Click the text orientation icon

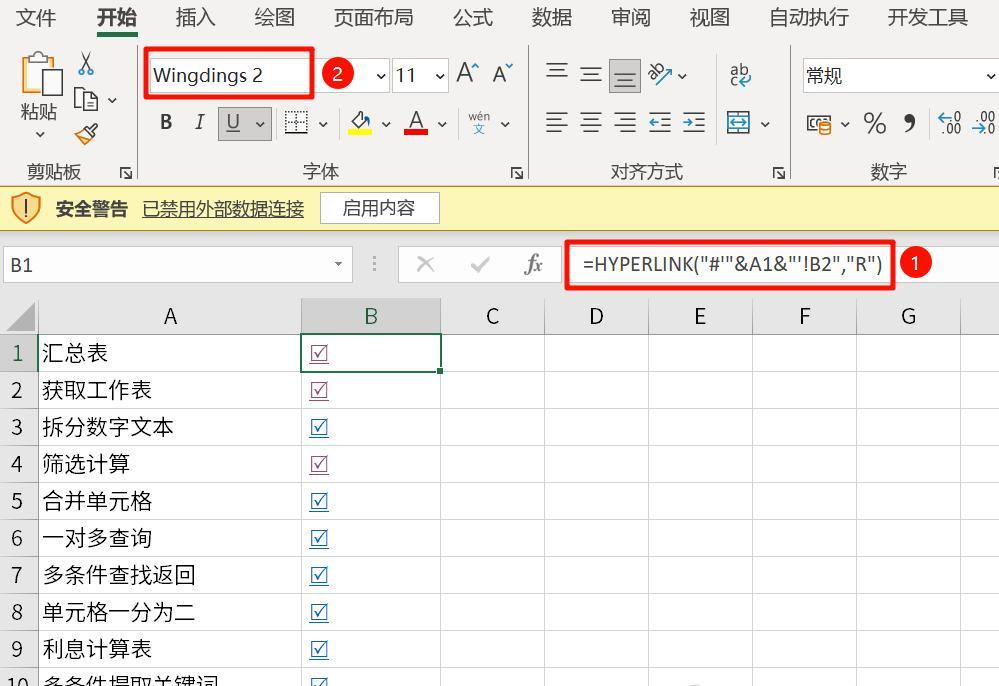[x=660, y=75]
